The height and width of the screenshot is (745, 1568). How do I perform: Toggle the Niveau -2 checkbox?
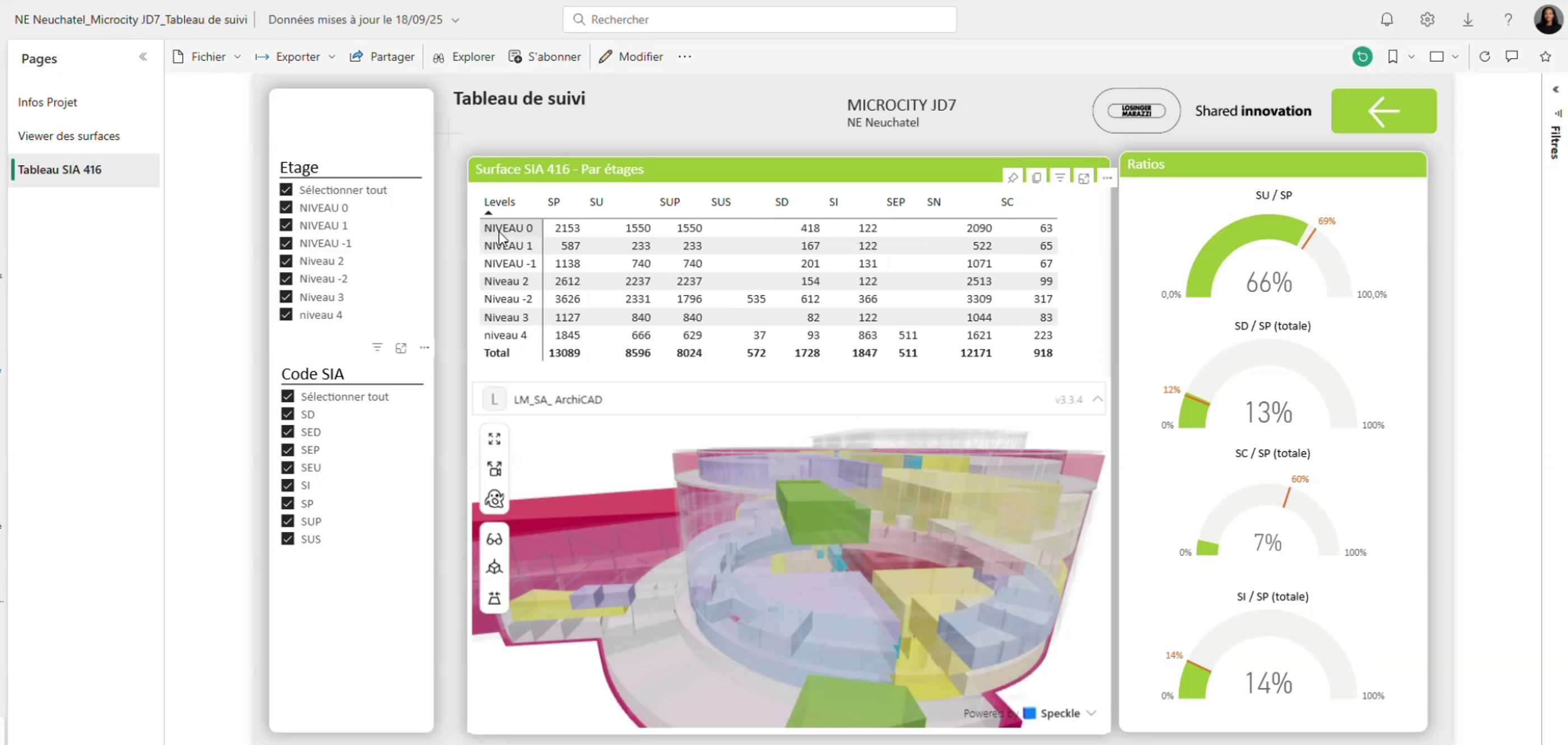[x=286, y=279]
